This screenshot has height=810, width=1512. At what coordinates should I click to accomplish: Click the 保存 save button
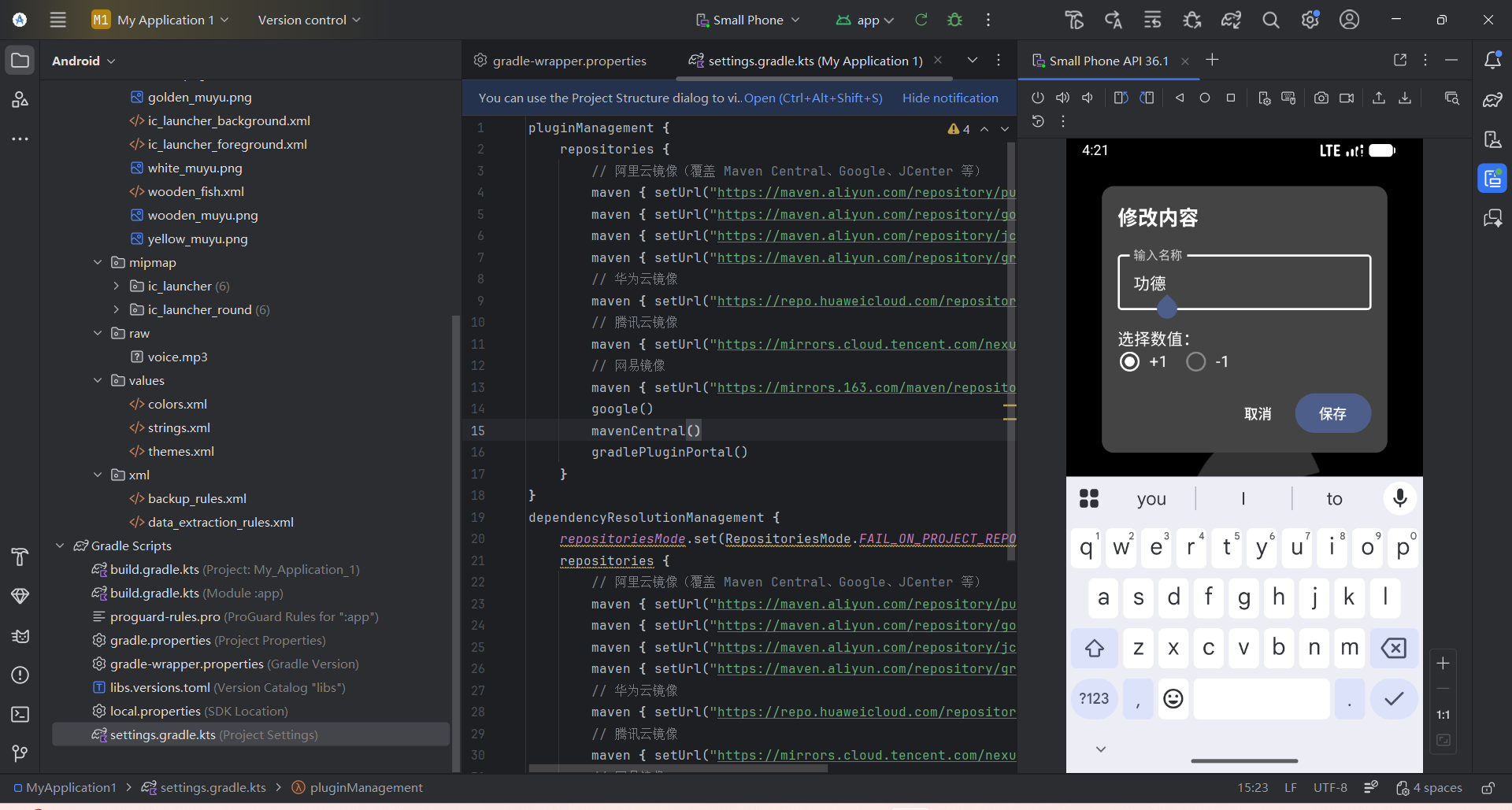1332,413
